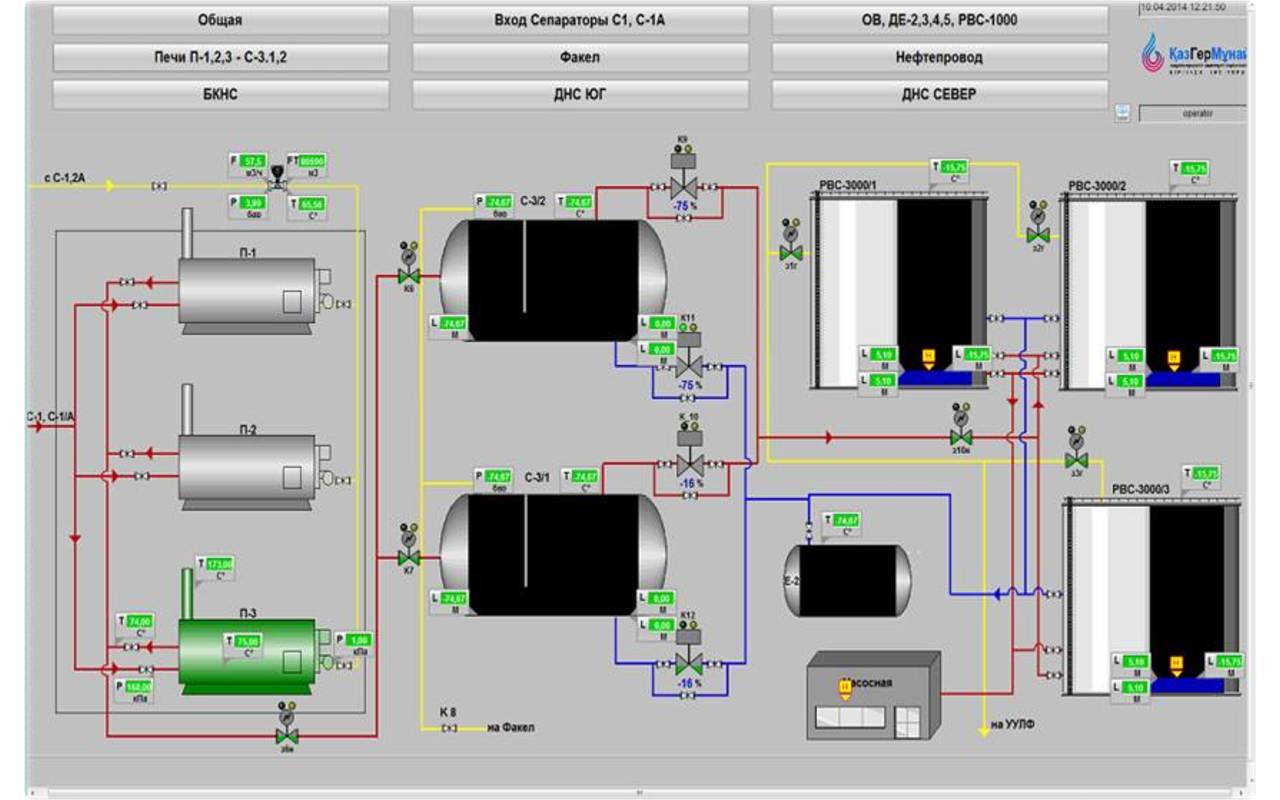Open the level alarm marker in РВС-3000/1
Viewport: 1280px width, 800px height.
(x=928, y=358)
